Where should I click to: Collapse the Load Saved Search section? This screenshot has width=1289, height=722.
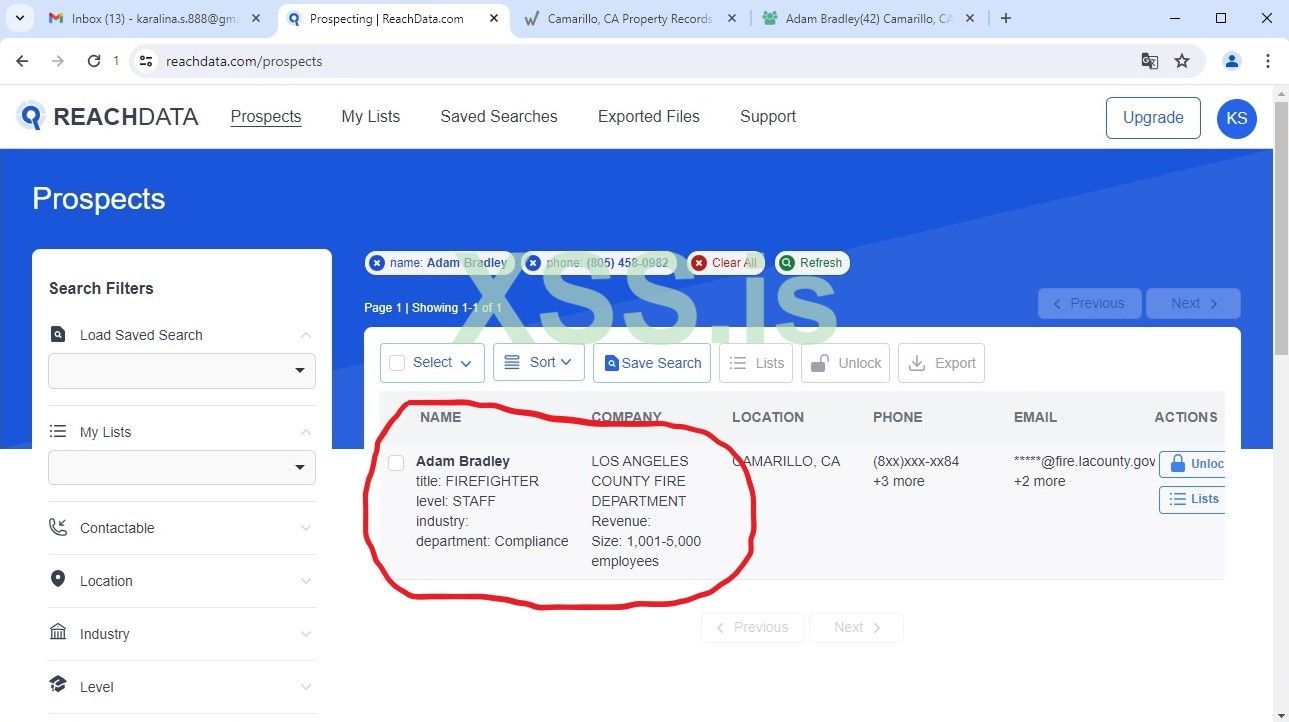pyautogui.click(x=306, y=335)
